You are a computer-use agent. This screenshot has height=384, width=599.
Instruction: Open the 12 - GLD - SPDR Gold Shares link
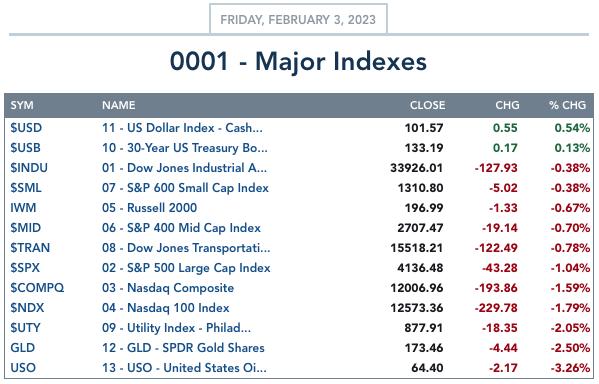183,348
